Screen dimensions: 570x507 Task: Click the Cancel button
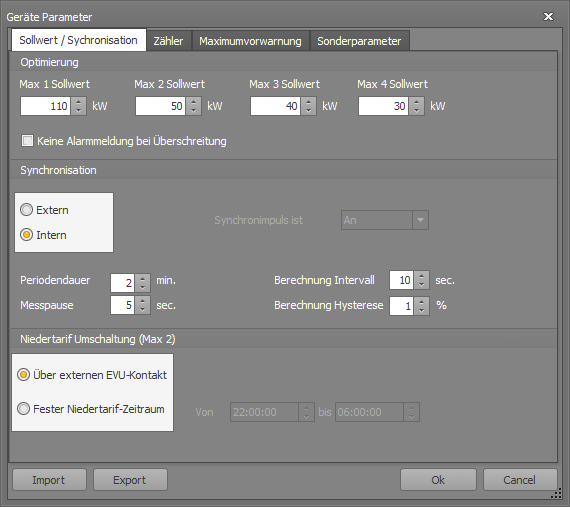pos(520,480)
